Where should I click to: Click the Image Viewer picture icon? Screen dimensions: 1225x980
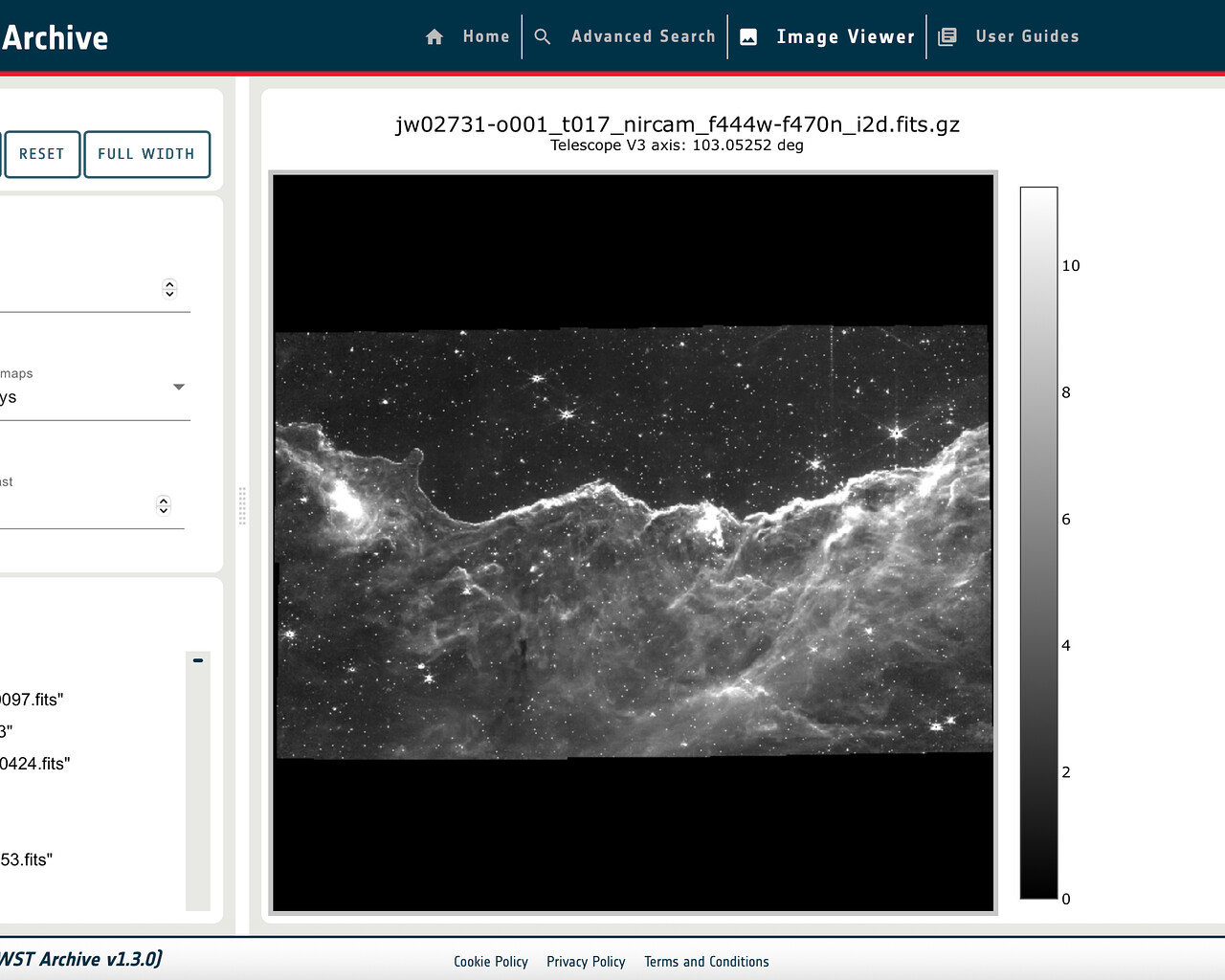(748, 36)
